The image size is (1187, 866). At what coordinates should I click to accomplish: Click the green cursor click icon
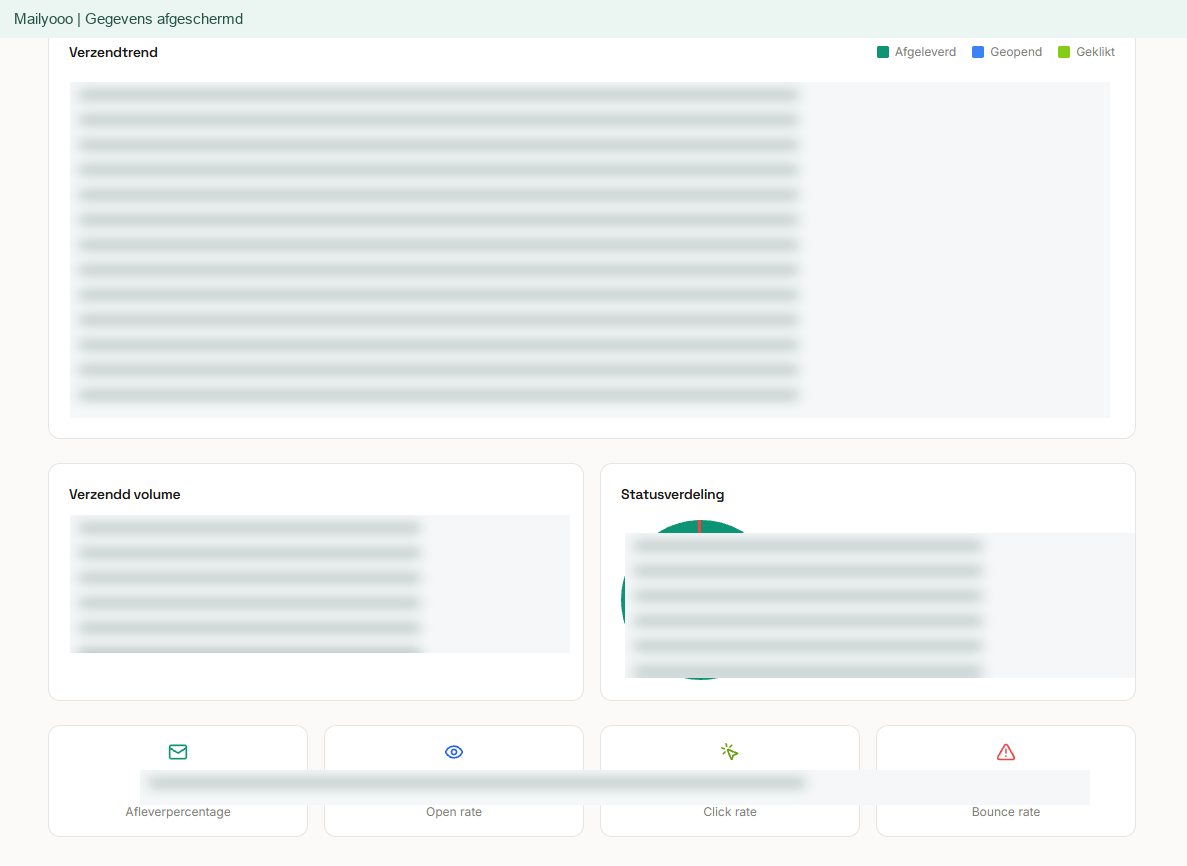coord(730,752)
